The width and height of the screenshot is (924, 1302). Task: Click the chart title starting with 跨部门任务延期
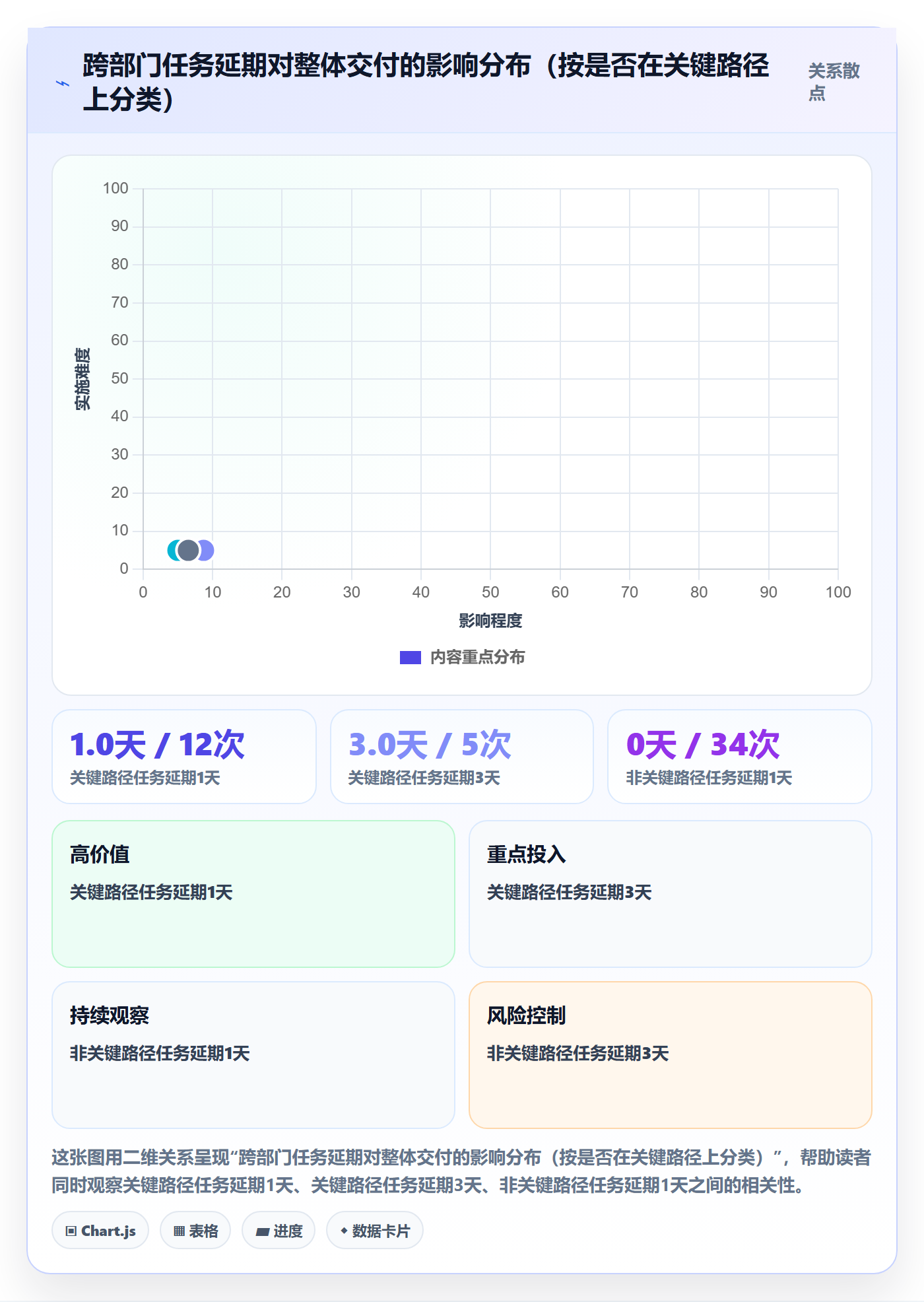click(426, 82)
